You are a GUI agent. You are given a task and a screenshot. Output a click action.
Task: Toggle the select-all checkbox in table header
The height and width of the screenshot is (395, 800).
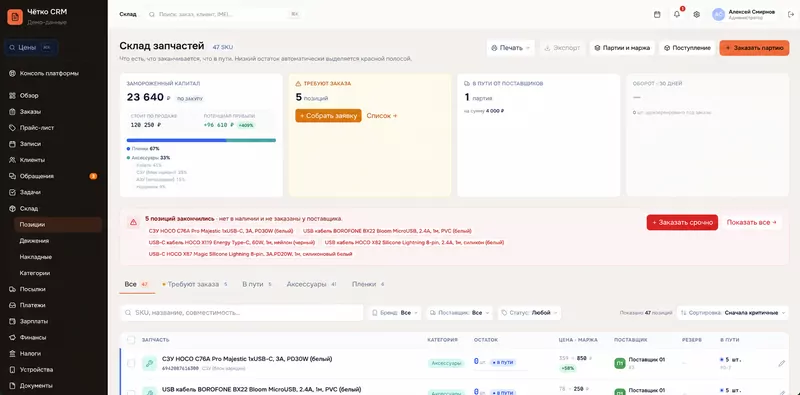[131, 340]
